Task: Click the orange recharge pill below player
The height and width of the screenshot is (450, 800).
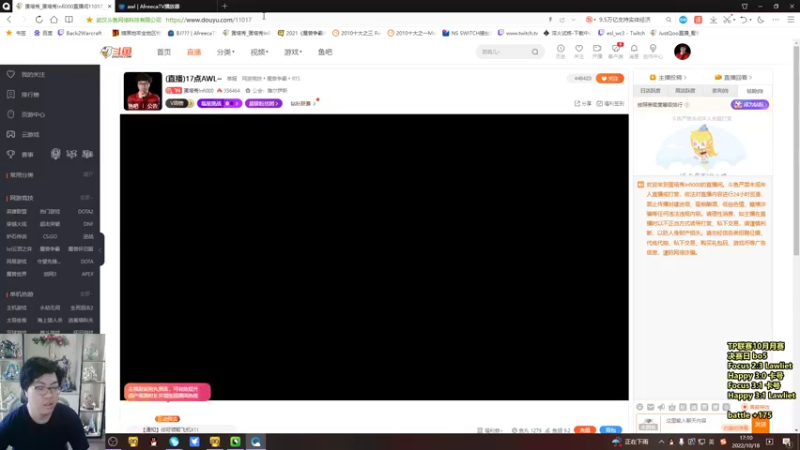Action: tap(585, 430)
